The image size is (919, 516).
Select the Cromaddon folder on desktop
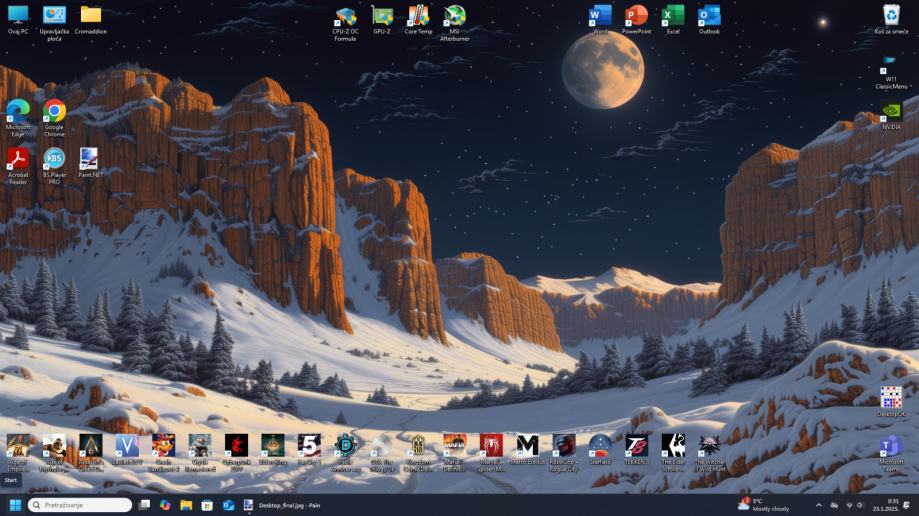point(90,20)
